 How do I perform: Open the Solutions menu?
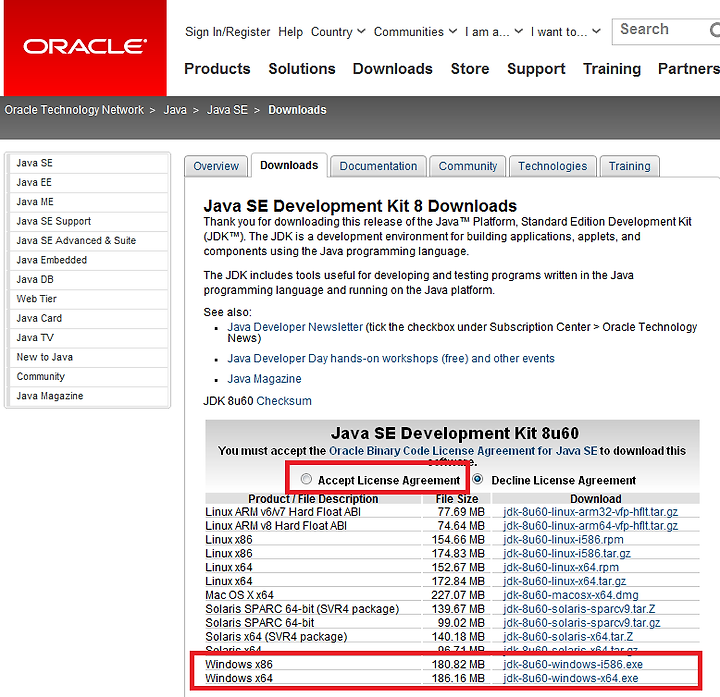tap(302, 69)
